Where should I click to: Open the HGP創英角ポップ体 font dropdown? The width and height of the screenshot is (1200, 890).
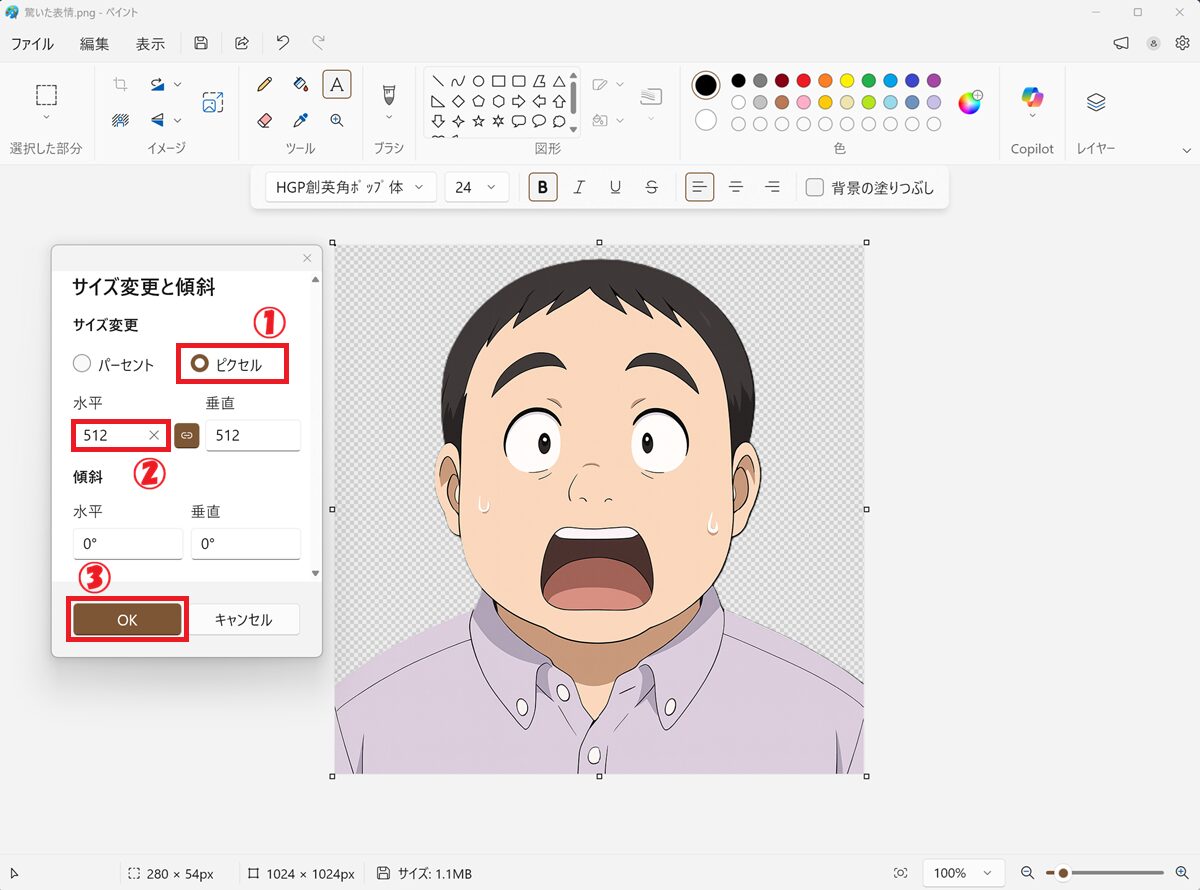(x=350, y=187)
